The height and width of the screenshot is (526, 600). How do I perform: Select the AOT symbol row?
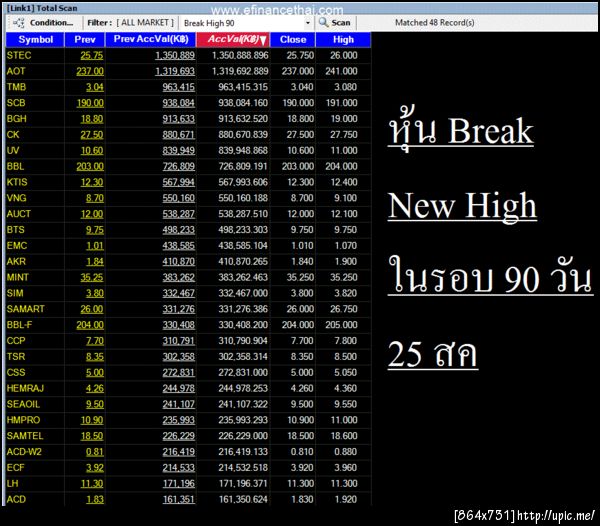pos(16,71)
